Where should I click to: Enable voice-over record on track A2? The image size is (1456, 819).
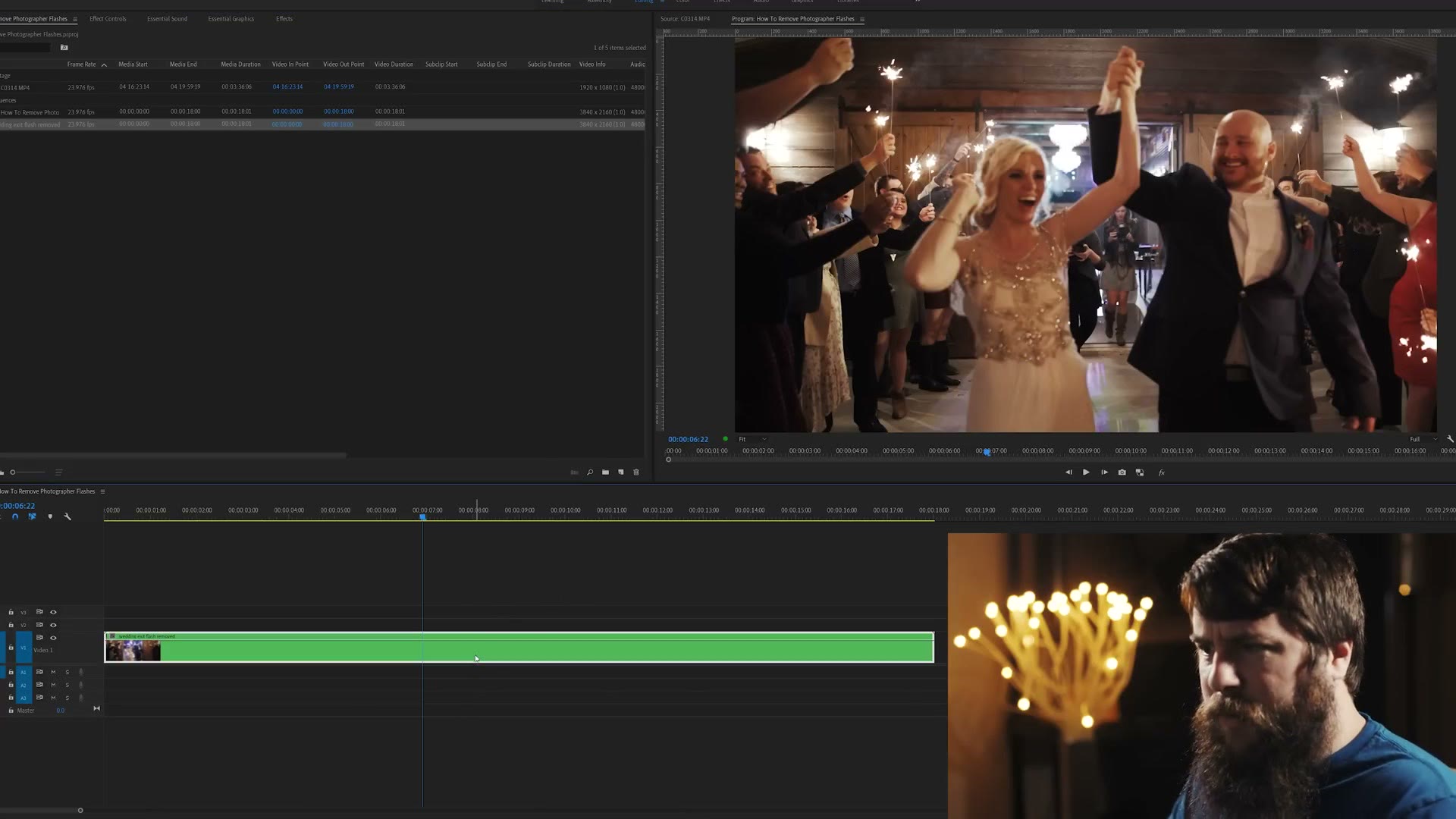[x=81, y=685]
